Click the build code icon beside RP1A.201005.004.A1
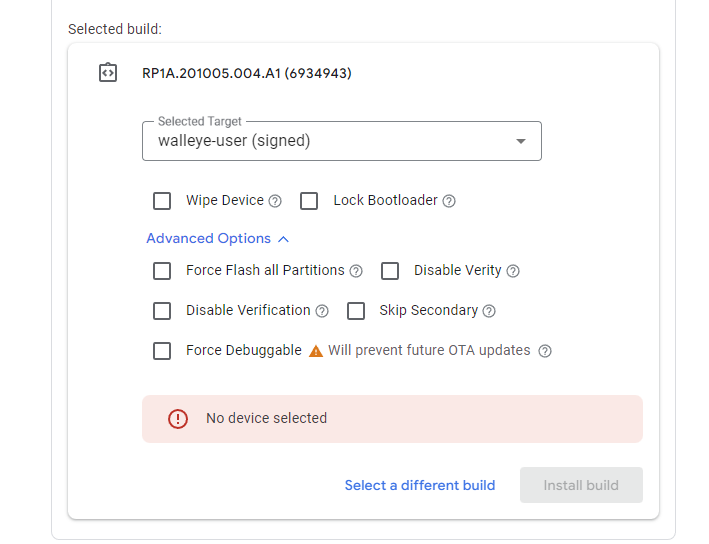Viewport: 709px width, 544px height. (108, 73)
